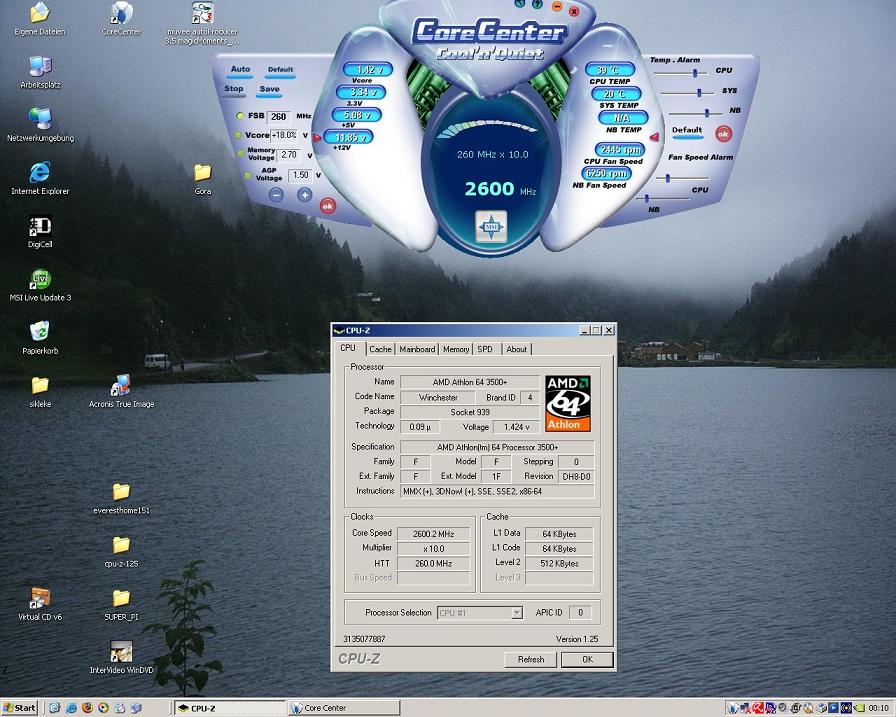896x717 pixels.
Task: Click the Vcore field showing +18.0%
Action: click(x=285, y=135)
